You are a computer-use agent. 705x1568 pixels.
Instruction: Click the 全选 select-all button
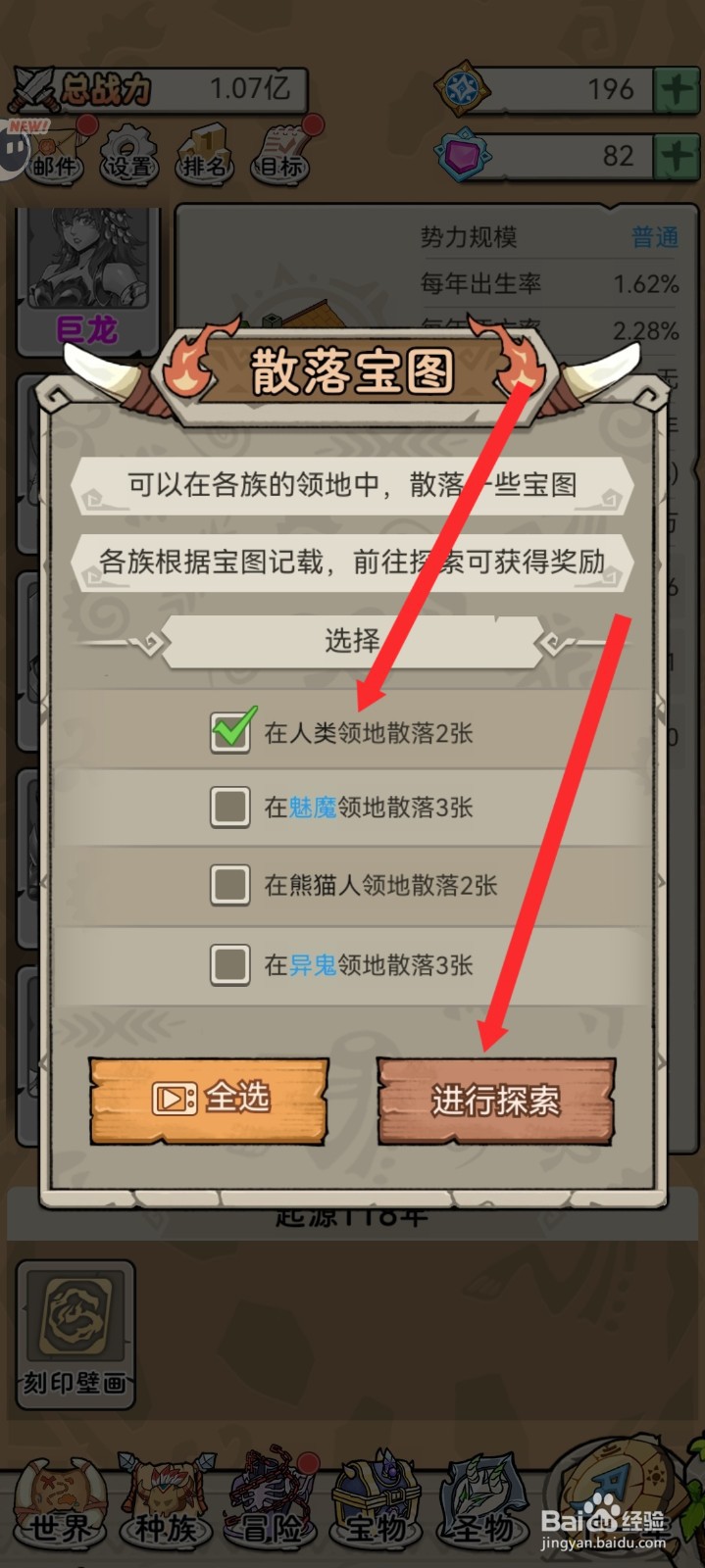pyautogui.click(x=209, y=1100)
